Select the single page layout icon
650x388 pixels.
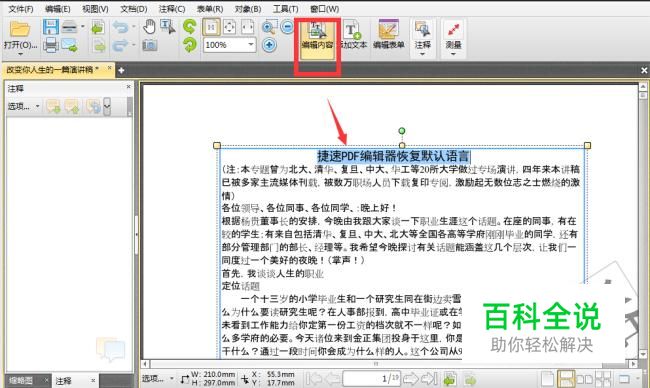click(x=547, y=379)
